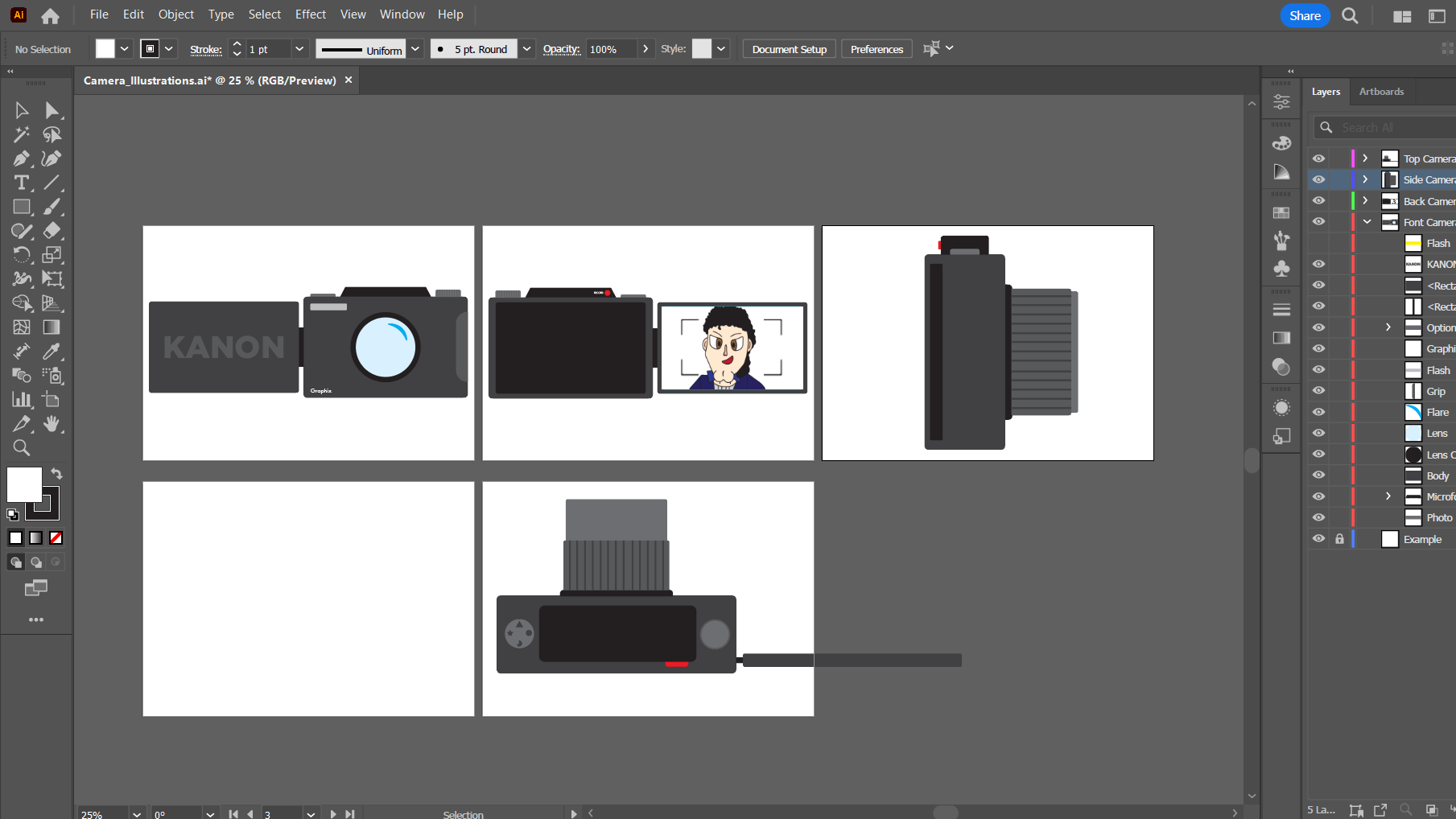
Task: Choose the Rectangle tool
Action: point(21,207)
